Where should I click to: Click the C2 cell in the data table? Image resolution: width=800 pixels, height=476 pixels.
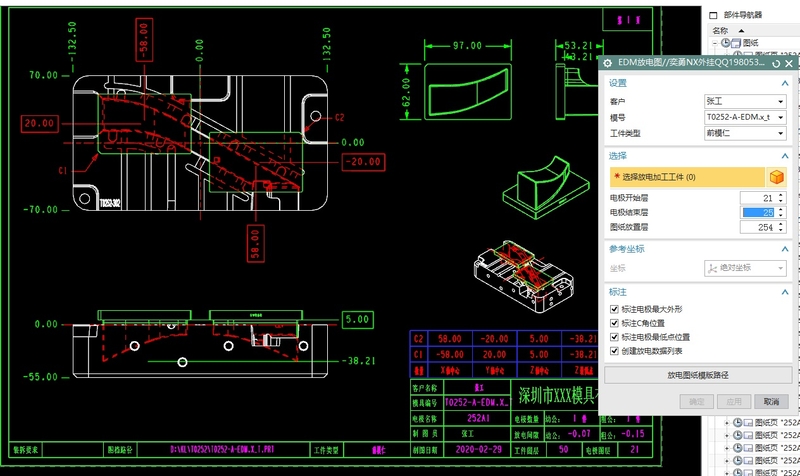(x=418, y=339)
